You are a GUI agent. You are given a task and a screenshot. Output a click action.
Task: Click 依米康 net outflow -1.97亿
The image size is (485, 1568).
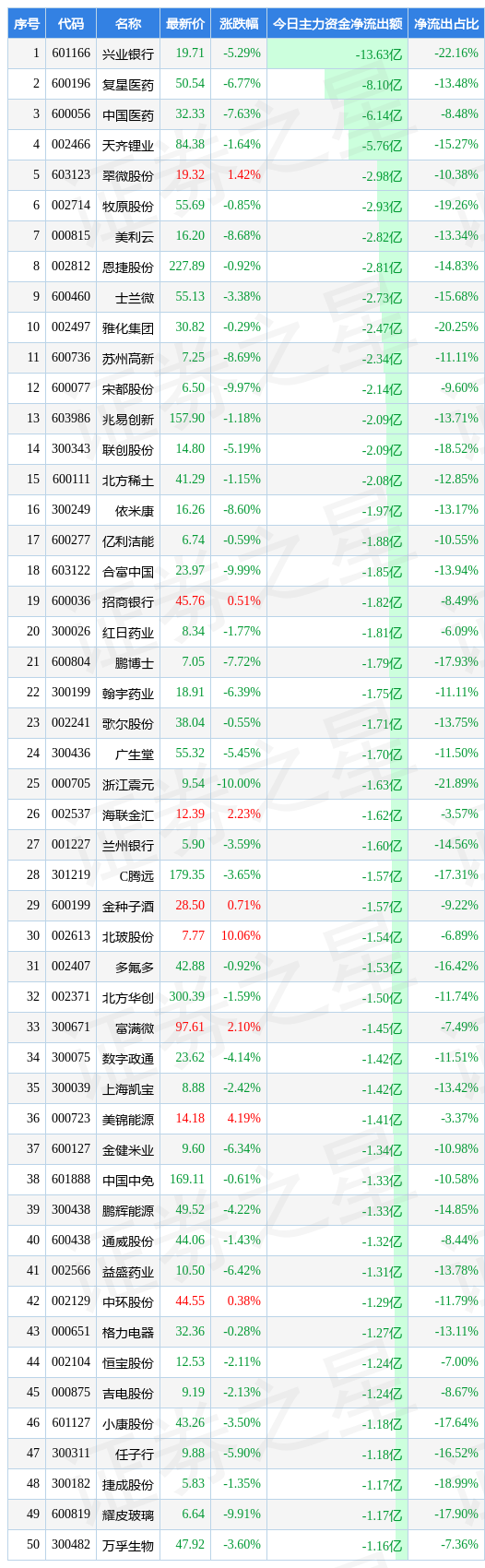click(382, 511)
